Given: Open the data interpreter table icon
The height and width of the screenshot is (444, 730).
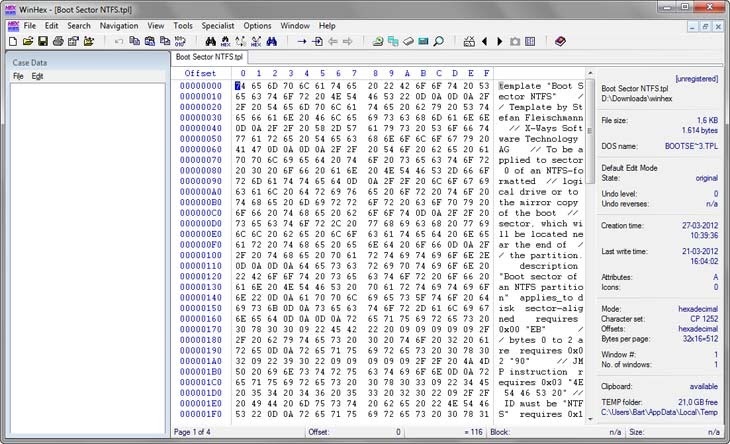Looking at the screenshot, I should tap(530, 41).
